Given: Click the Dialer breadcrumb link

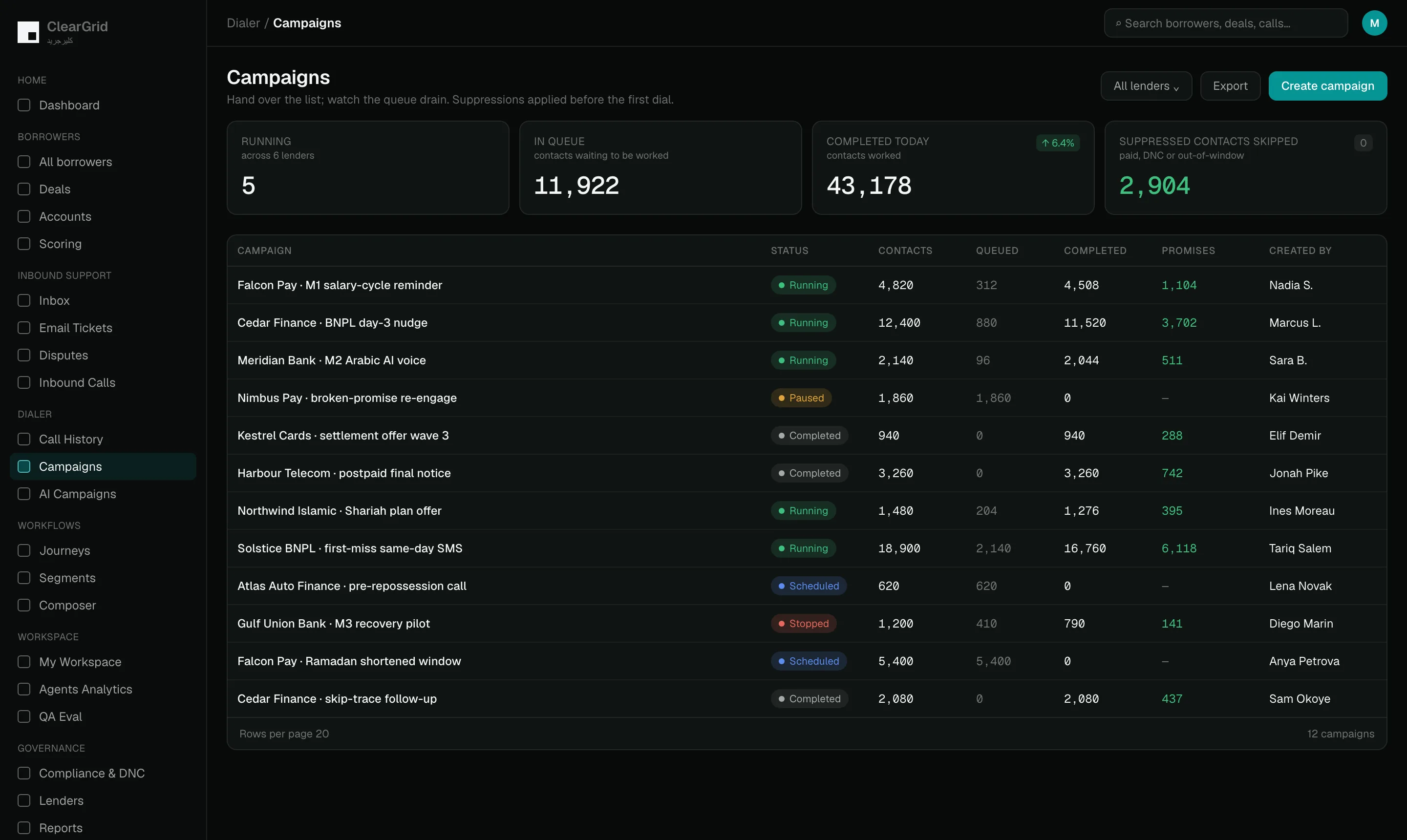Looking at the screenshot, I should coord(243,23).
